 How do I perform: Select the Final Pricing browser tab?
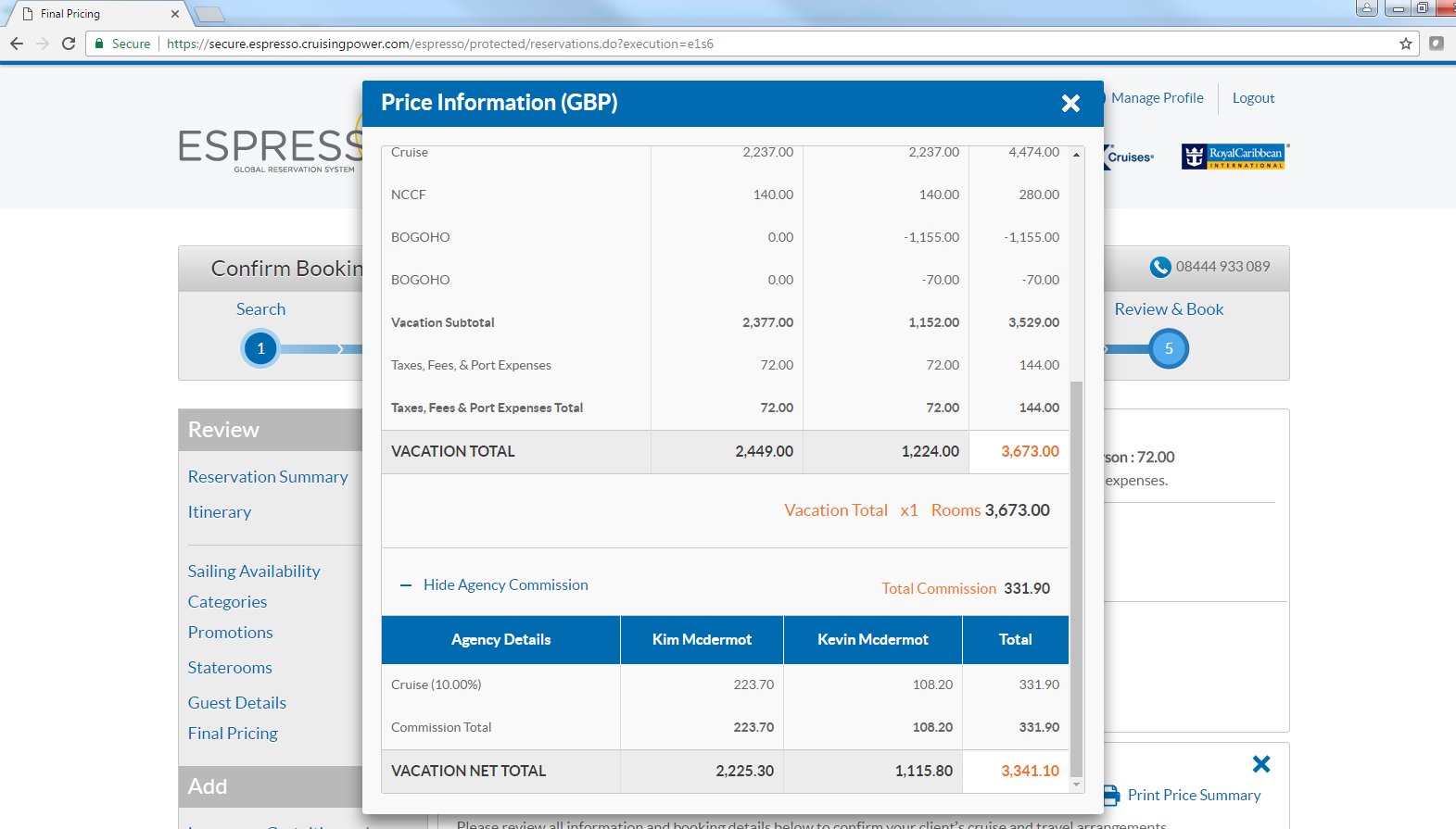coord(98,14)
